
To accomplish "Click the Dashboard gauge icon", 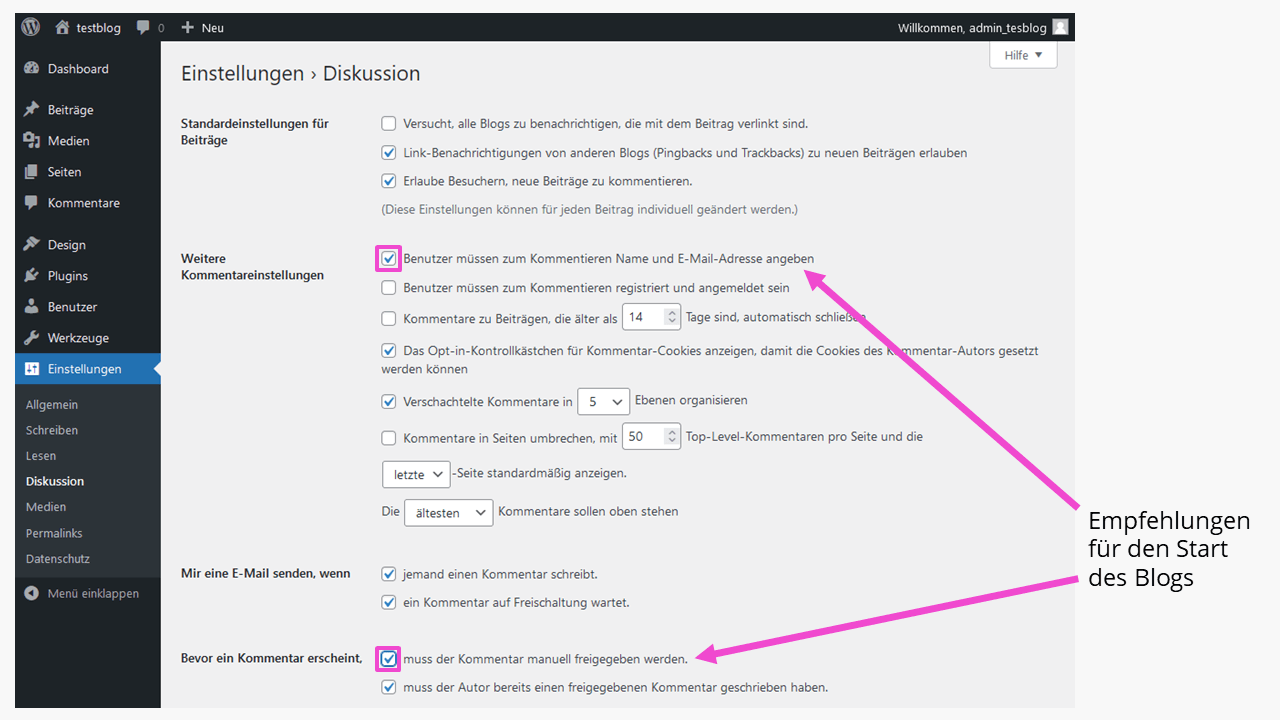I will [32, 69].
